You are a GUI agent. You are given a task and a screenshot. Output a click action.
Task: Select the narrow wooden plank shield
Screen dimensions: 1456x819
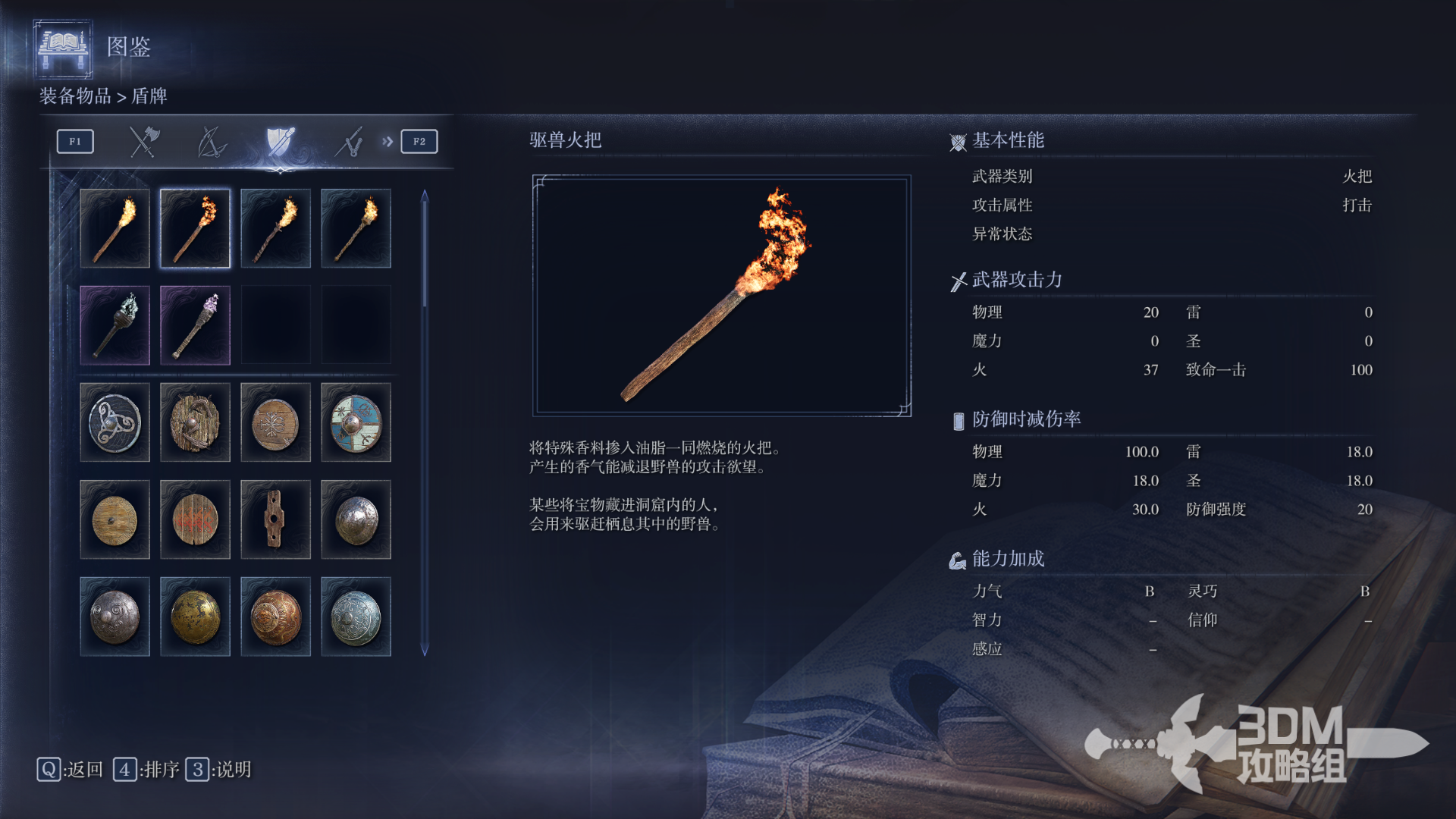click(x=275, y=519)
